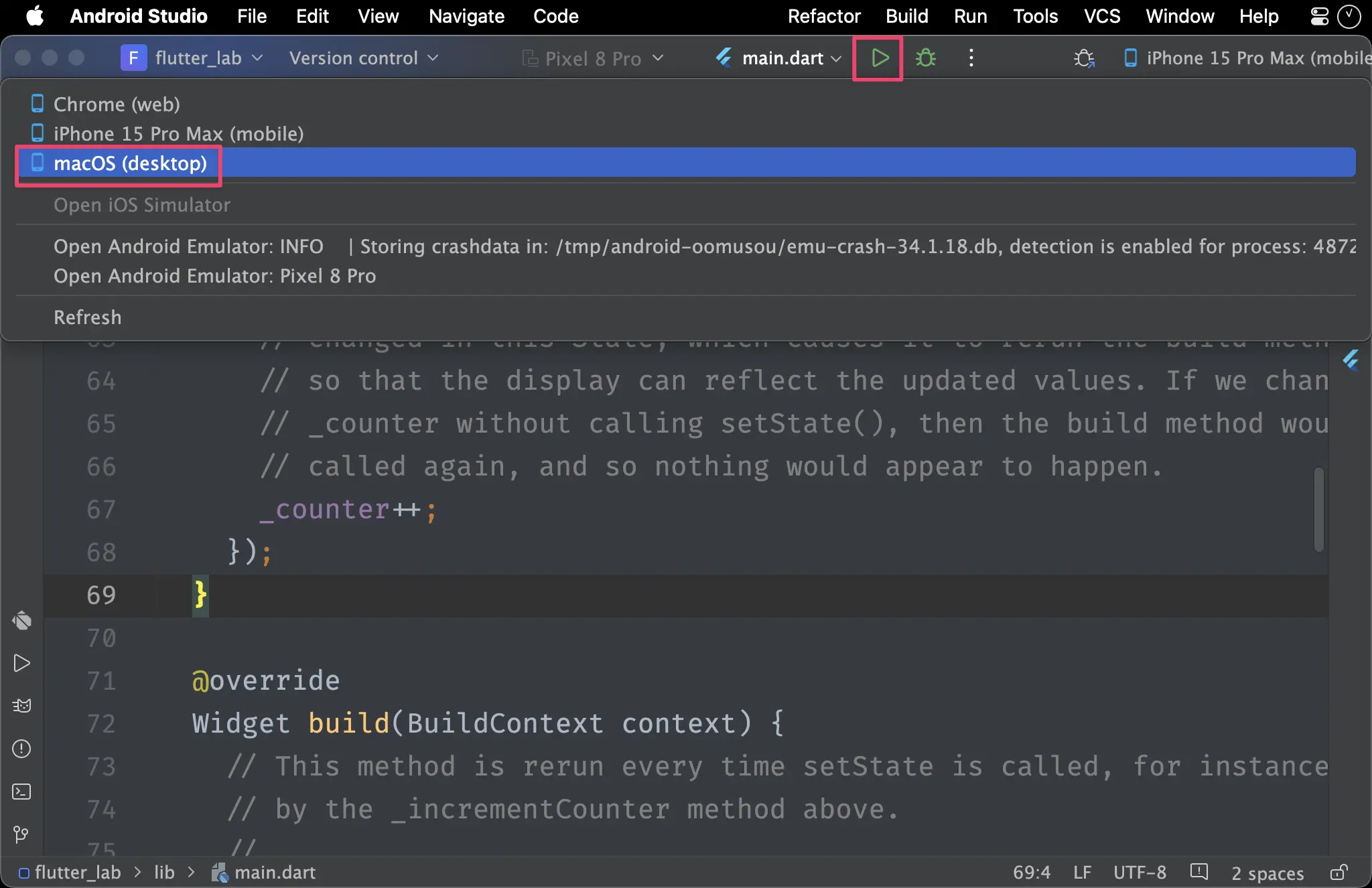Screen dimensions: 1372x888
Task: Click the reader mode icon in status bar
Action: tap(1198, 872)
